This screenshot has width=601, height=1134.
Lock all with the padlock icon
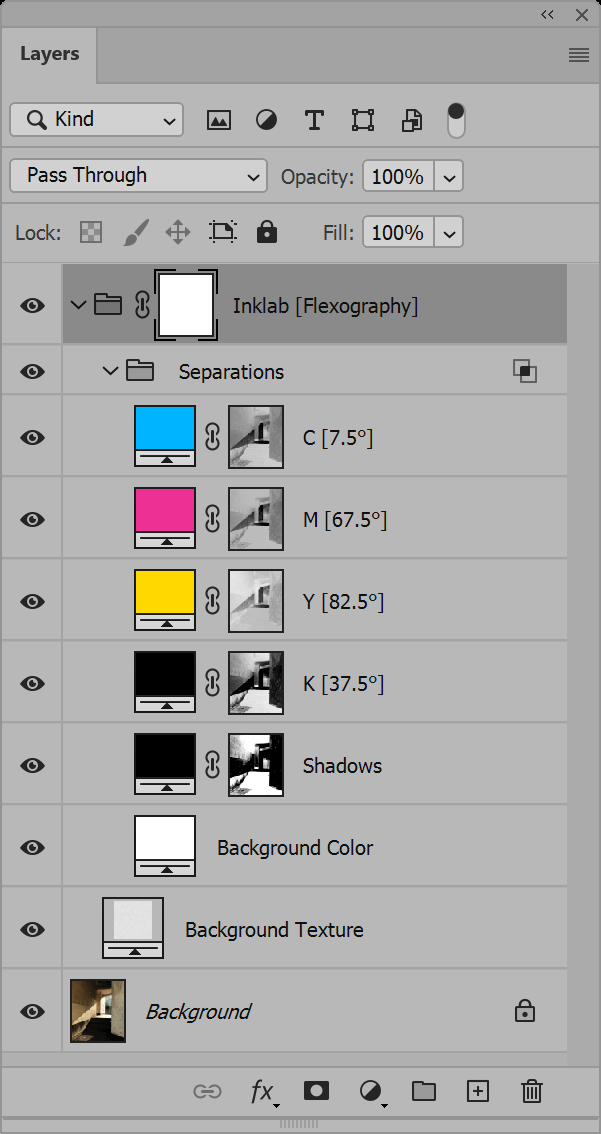coord(266,233)
